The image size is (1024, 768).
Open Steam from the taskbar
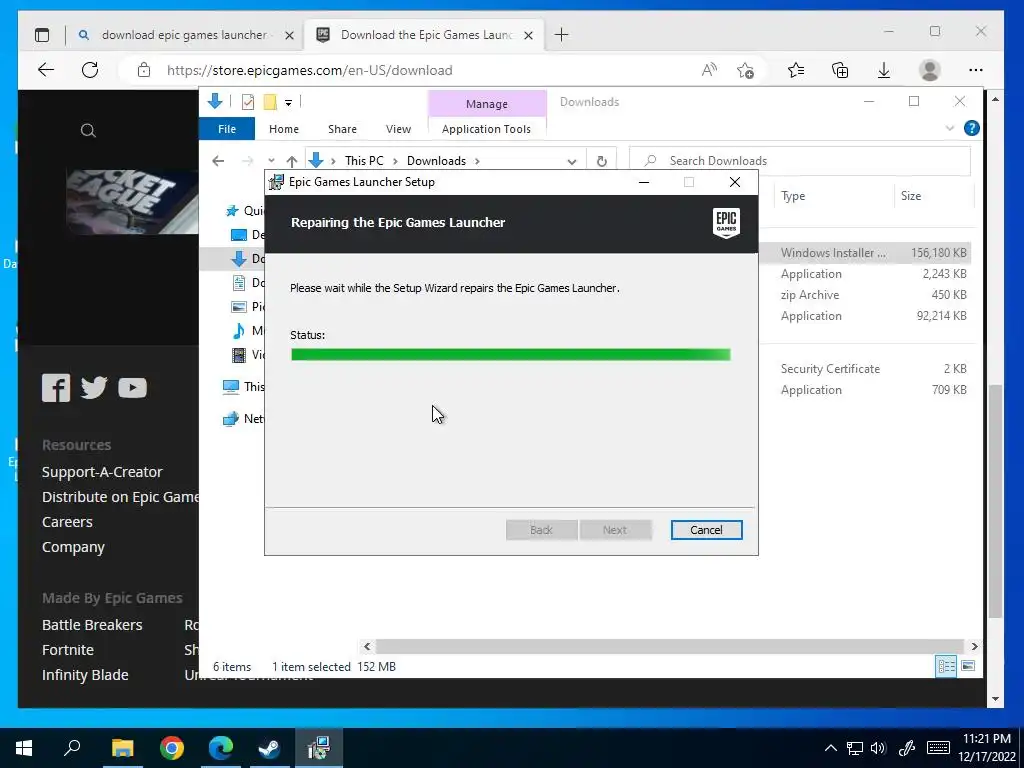[269, 748]
